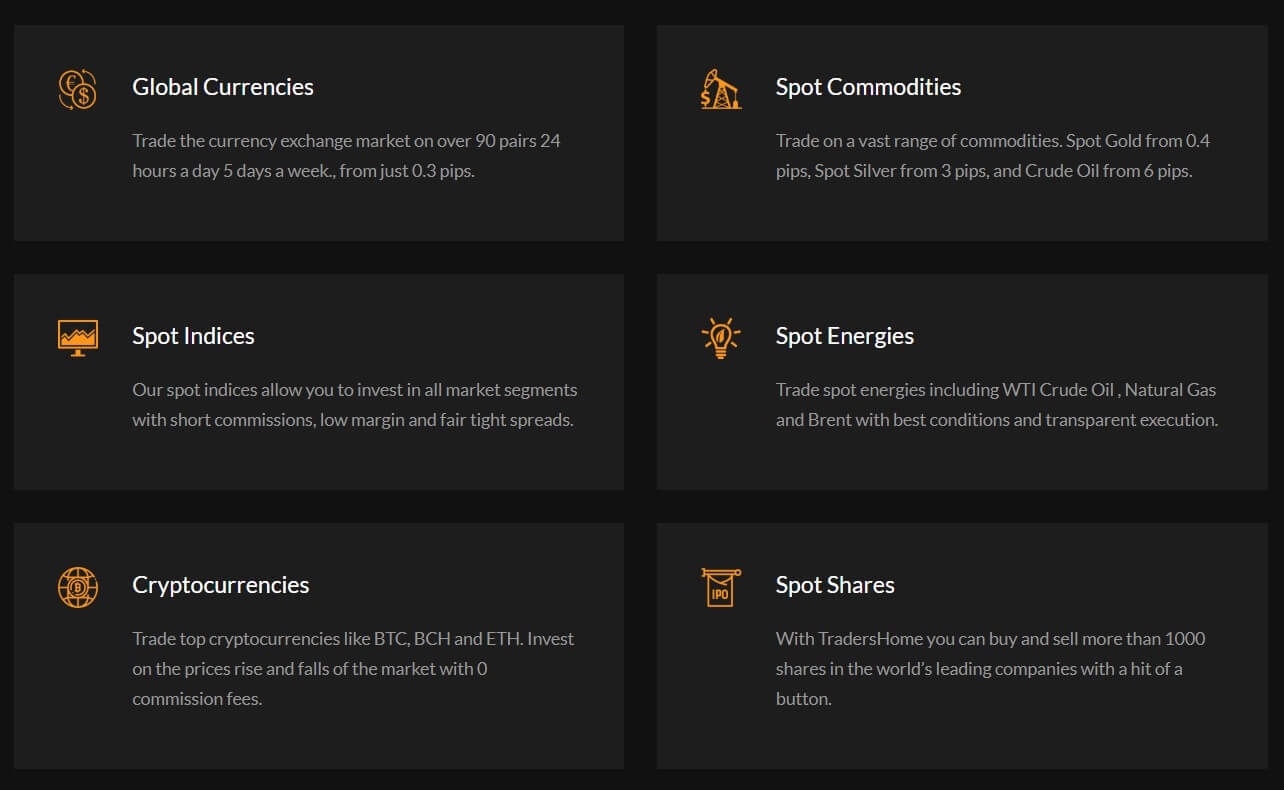Image resolution: width=1284 pixels, height=790 pixels.
Task: Click the oil pump Spot Commodities icon
Action: (x=721, y=88)
